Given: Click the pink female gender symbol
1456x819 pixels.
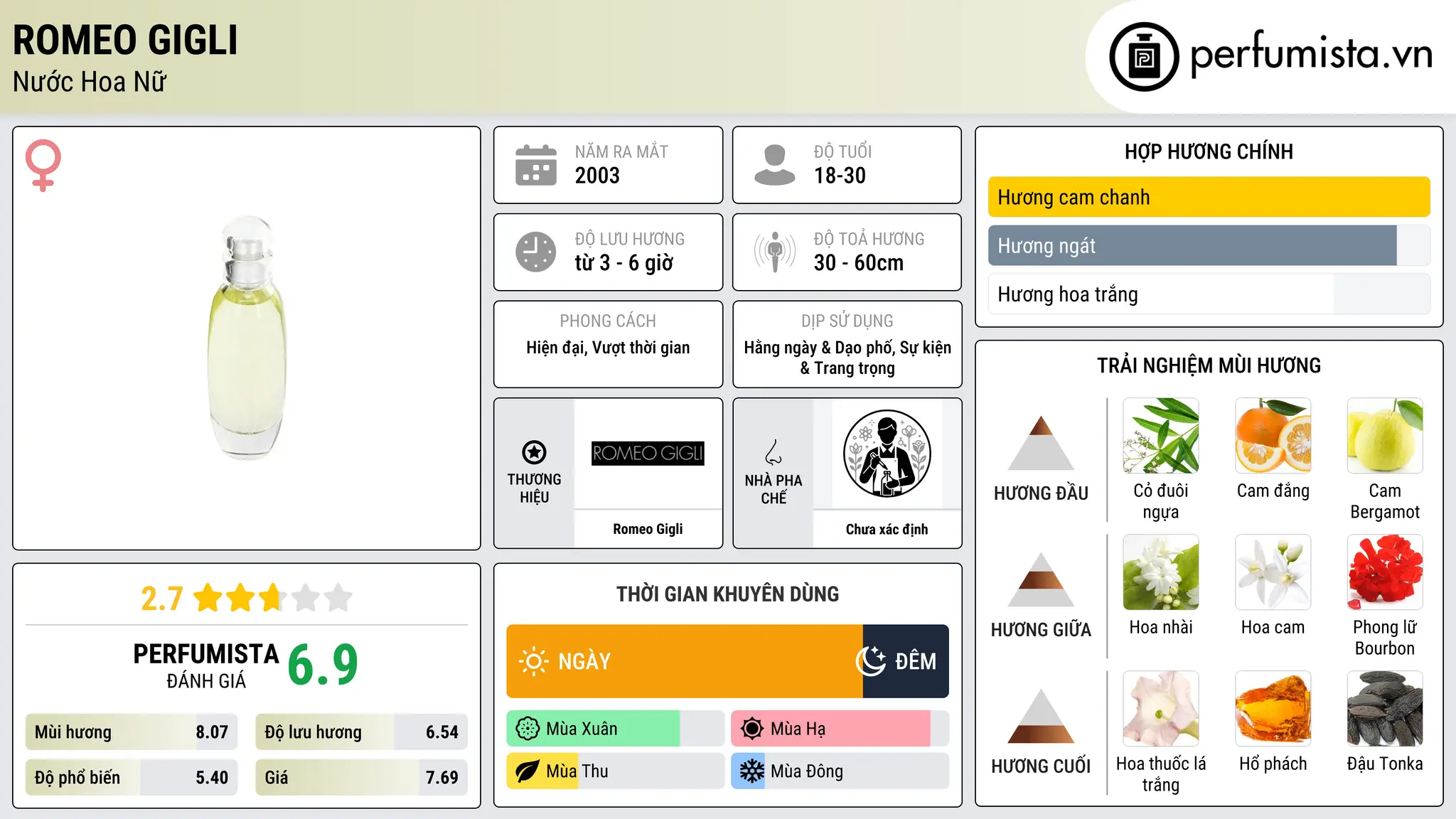Looking at the screenshot, I should click(x=43, y=165).
